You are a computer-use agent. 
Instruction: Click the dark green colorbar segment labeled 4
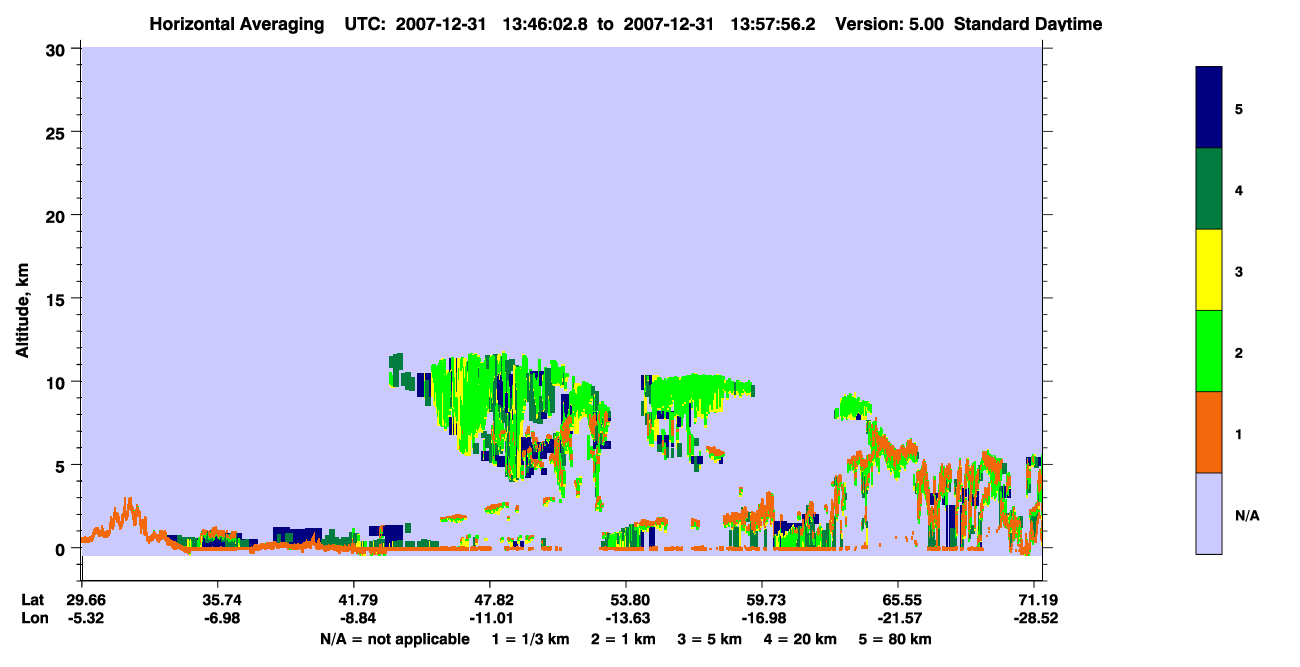click(1209, 189)
